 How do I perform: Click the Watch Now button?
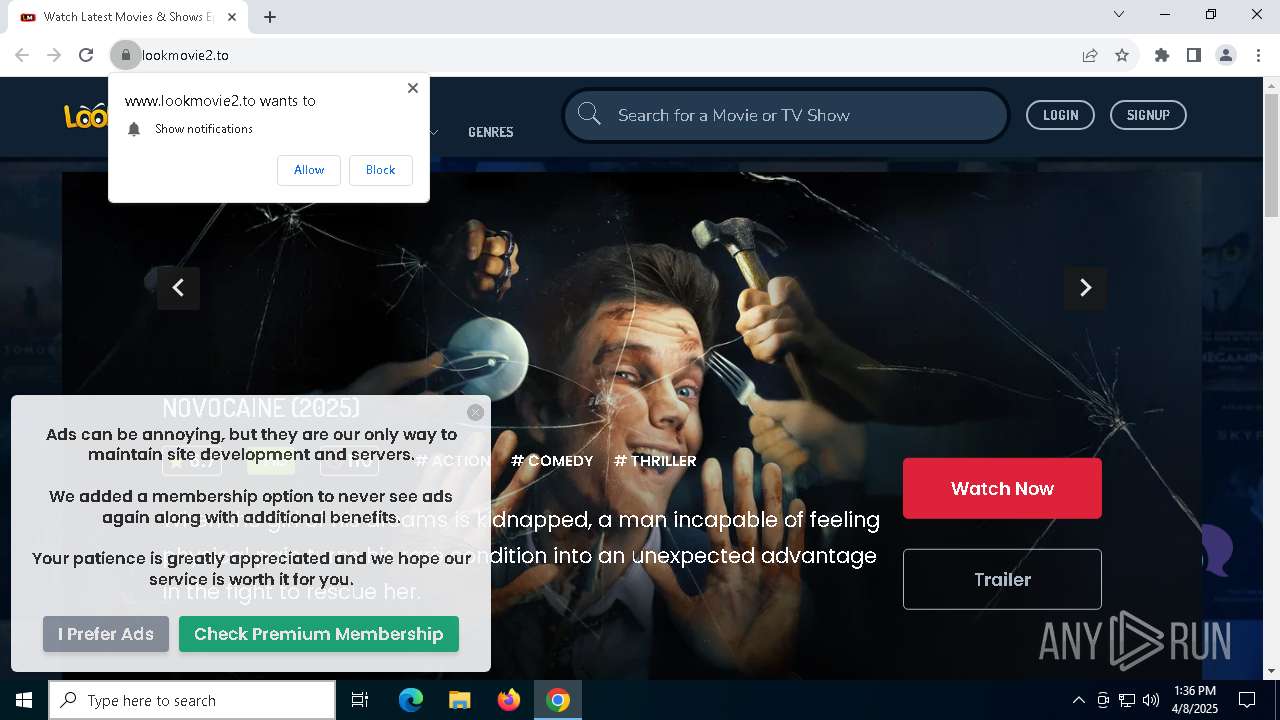pos(1002,488)
